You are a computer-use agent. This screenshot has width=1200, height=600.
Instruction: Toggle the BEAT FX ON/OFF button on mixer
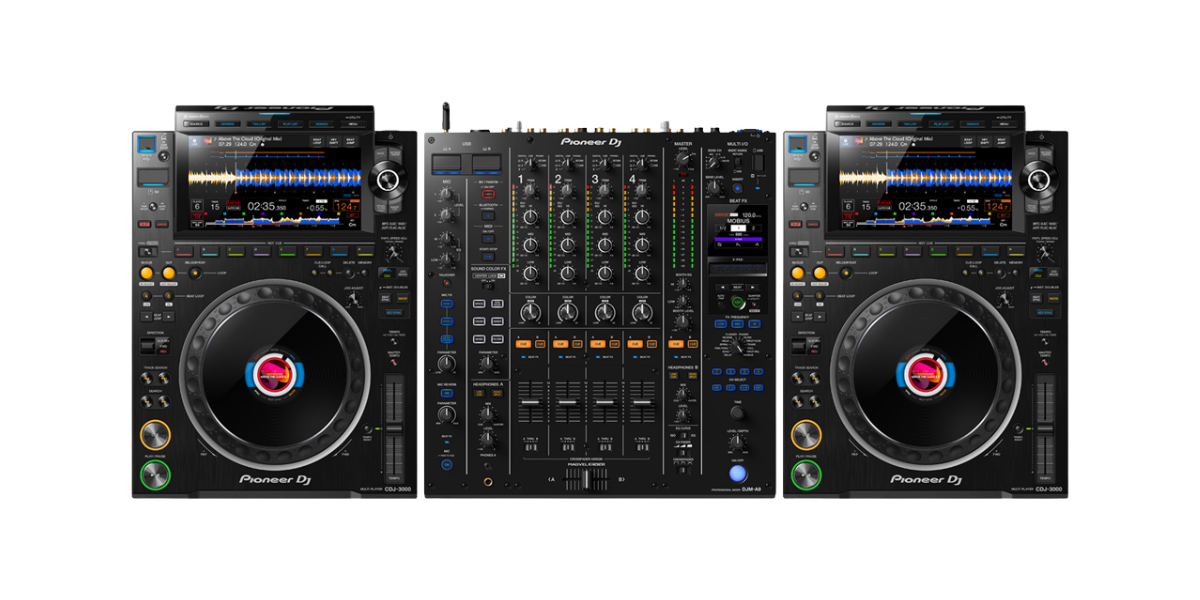[x=737, y=473]
